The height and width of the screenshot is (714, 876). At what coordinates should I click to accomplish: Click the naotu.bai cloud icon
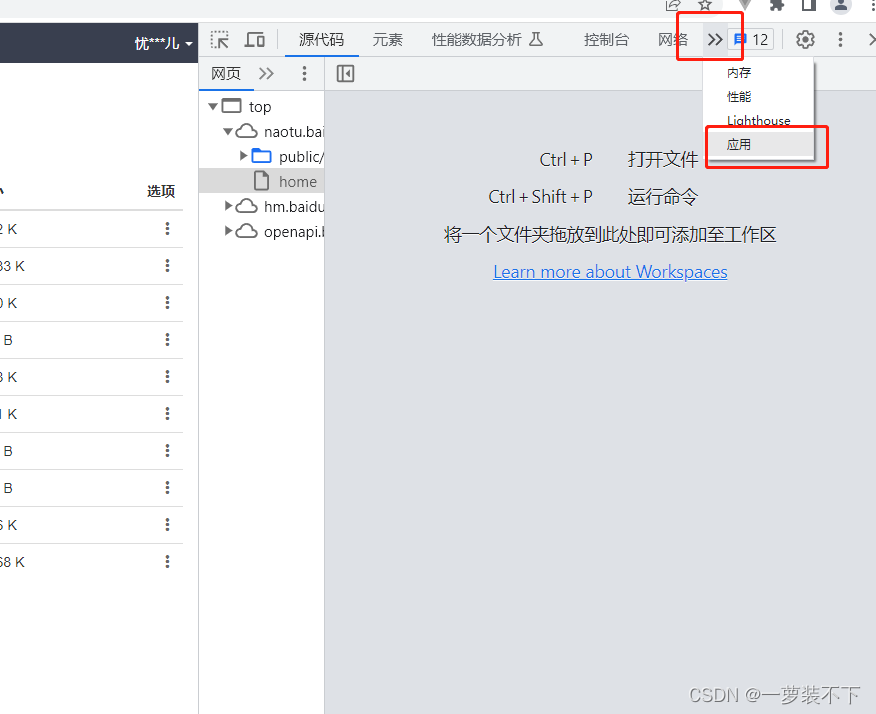(246, 131)
